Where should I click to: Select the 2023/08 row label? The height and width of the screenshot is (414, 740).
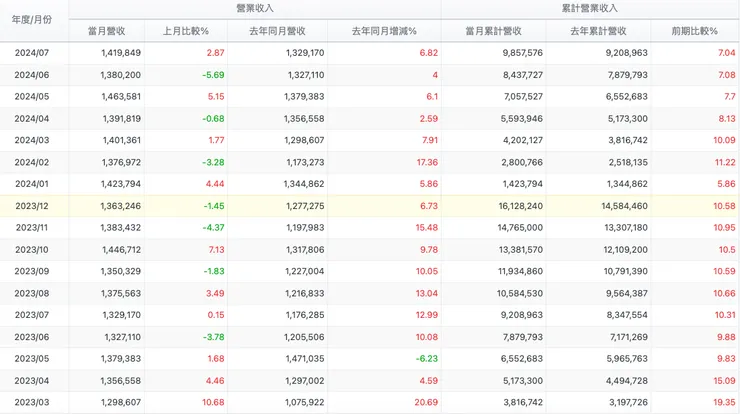(32, 294)
